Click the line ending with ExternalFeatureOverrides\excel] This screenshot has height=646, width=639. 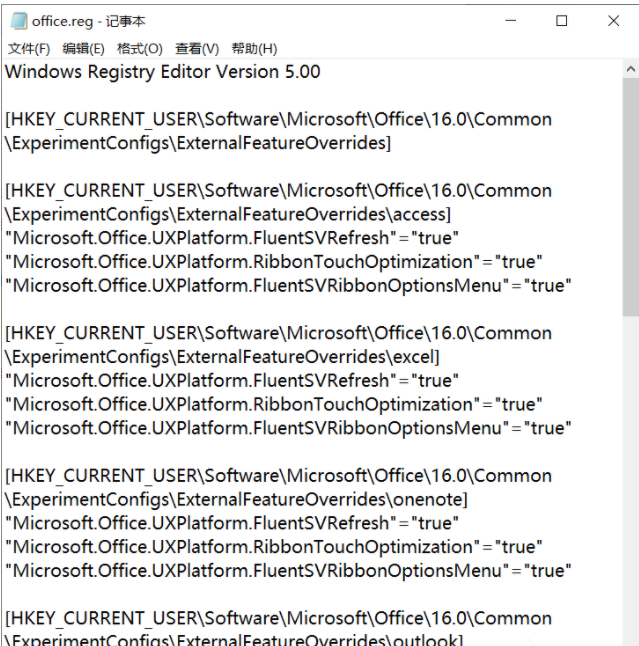pos(222,357)
